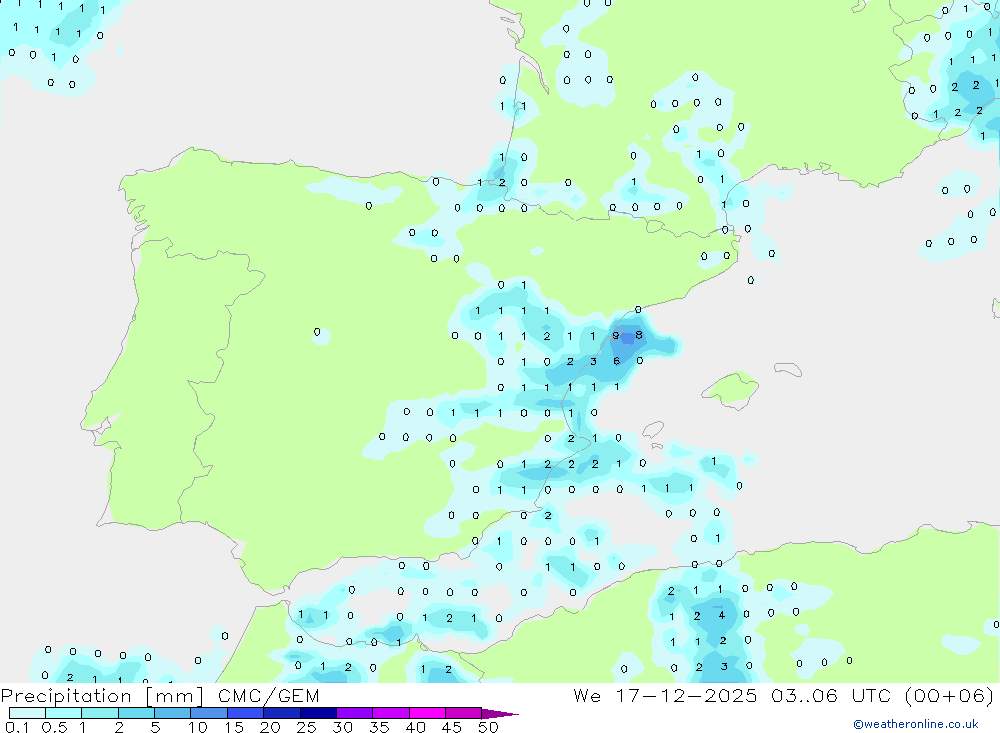The width and height of the screenshot is (1000, 733).
Task: Click the "17-12-2025" date text
Action: 686,695
